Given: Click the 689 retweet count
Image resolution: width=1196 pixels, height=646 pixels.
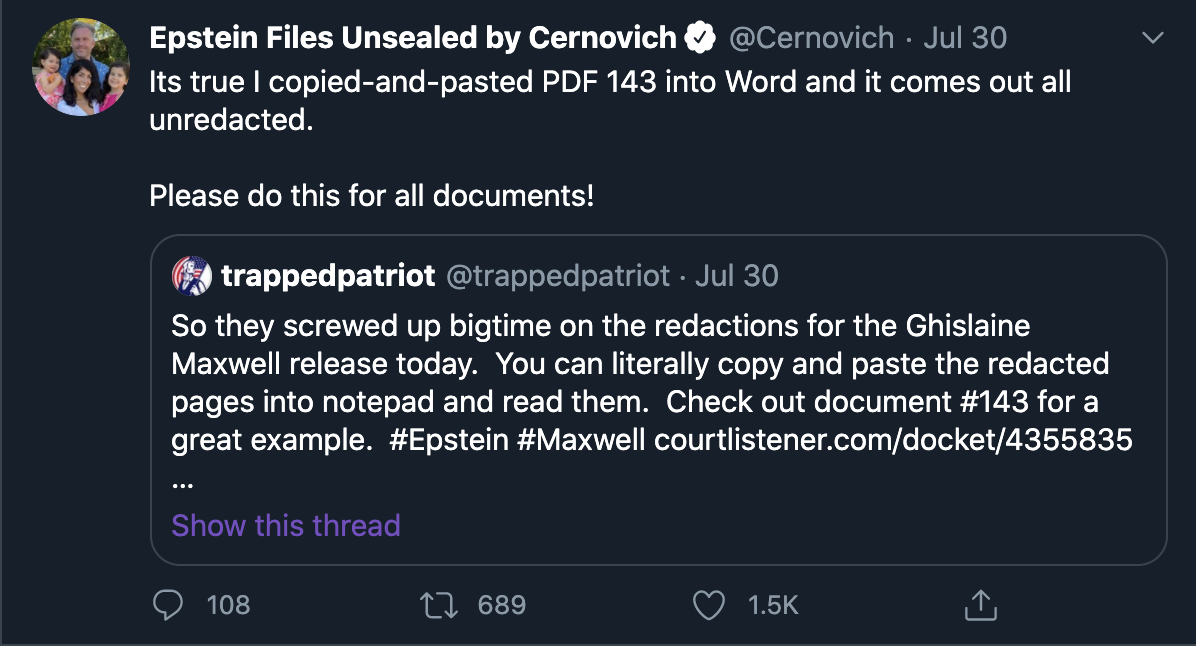Looking at the screenshot, I should click(501, 604).
